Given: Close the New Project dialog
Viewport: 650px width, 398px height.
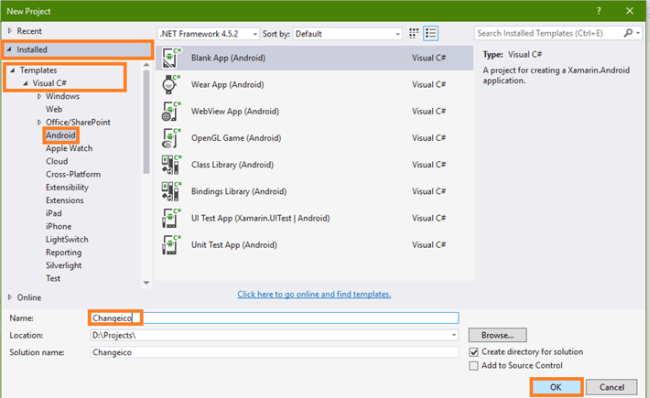Looking at the screenshot, I should coord(630,11).
